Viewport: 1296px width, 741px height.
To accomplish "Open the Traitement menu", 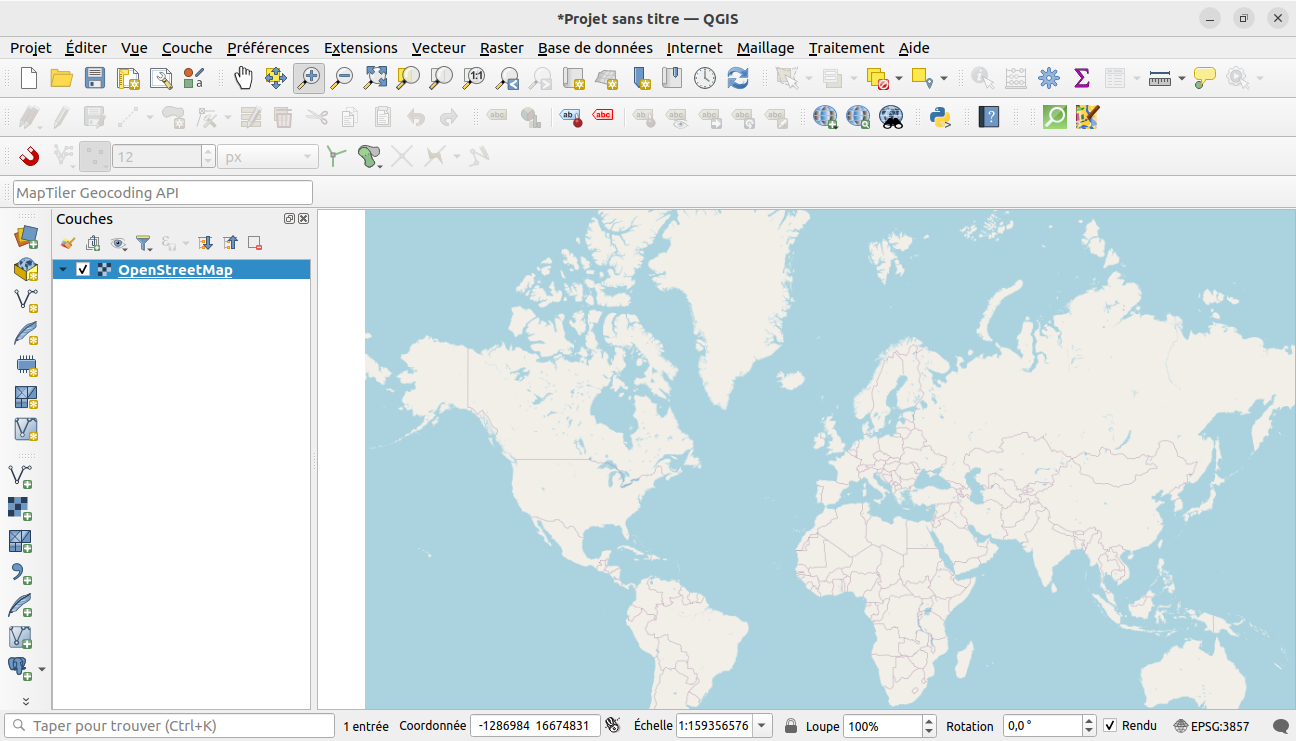I will coord(847,48).
